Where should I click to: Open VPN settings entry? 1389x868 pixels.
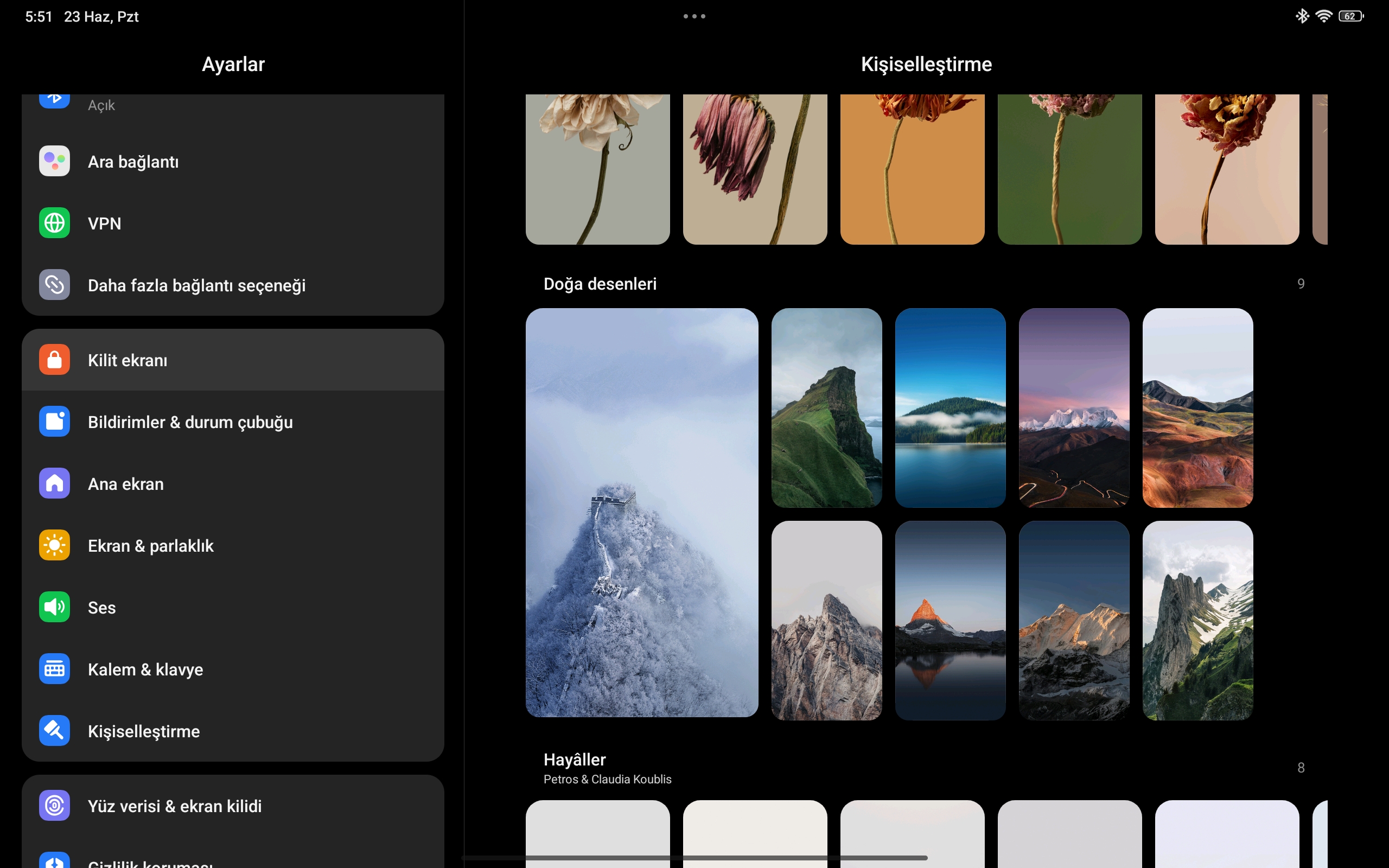click(x=233, y=224)
